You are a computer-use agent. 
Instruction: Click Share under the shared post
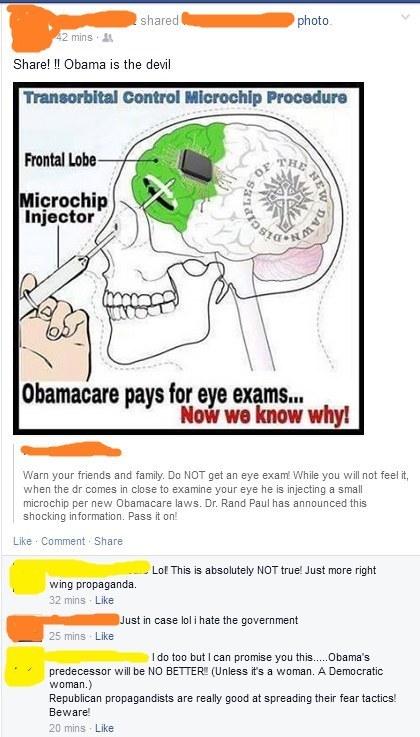click(108, 541)
